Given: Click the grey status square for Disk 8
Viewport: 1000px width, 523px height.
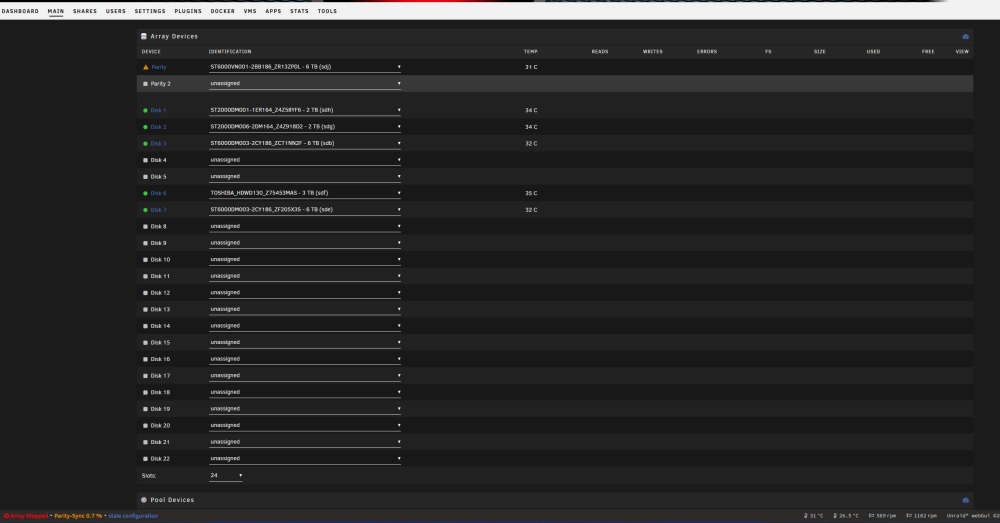Looking at the screenshot, I should tap(145, 226).
